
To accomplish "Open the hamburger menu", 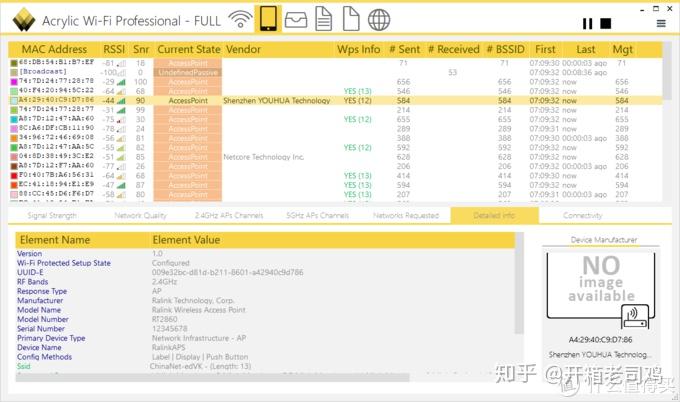I will [661, 23].
